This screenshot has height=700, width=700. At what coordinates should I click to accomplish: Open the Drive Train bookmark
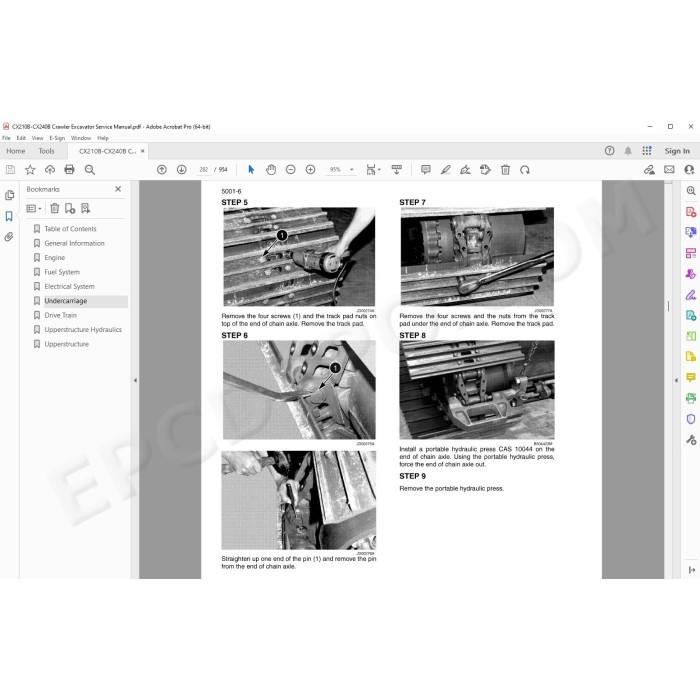pyautogui.click(x=61, y=315)
